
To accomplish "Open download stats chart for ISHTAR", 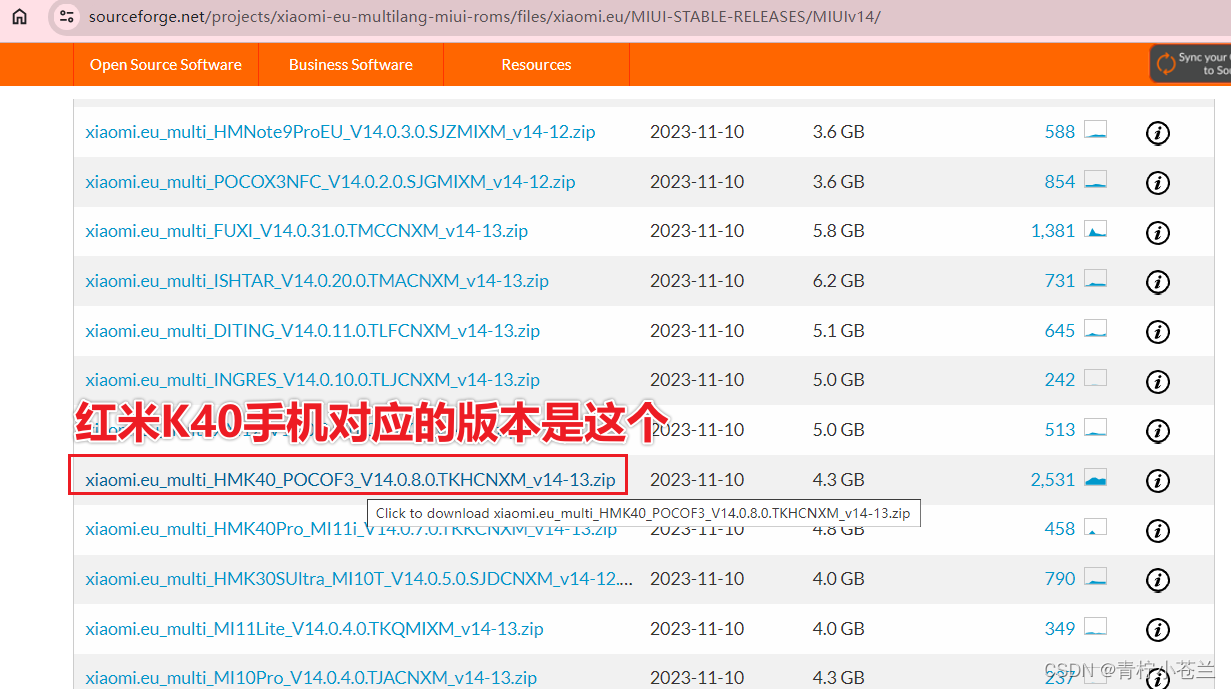I will pos(1096,279).
